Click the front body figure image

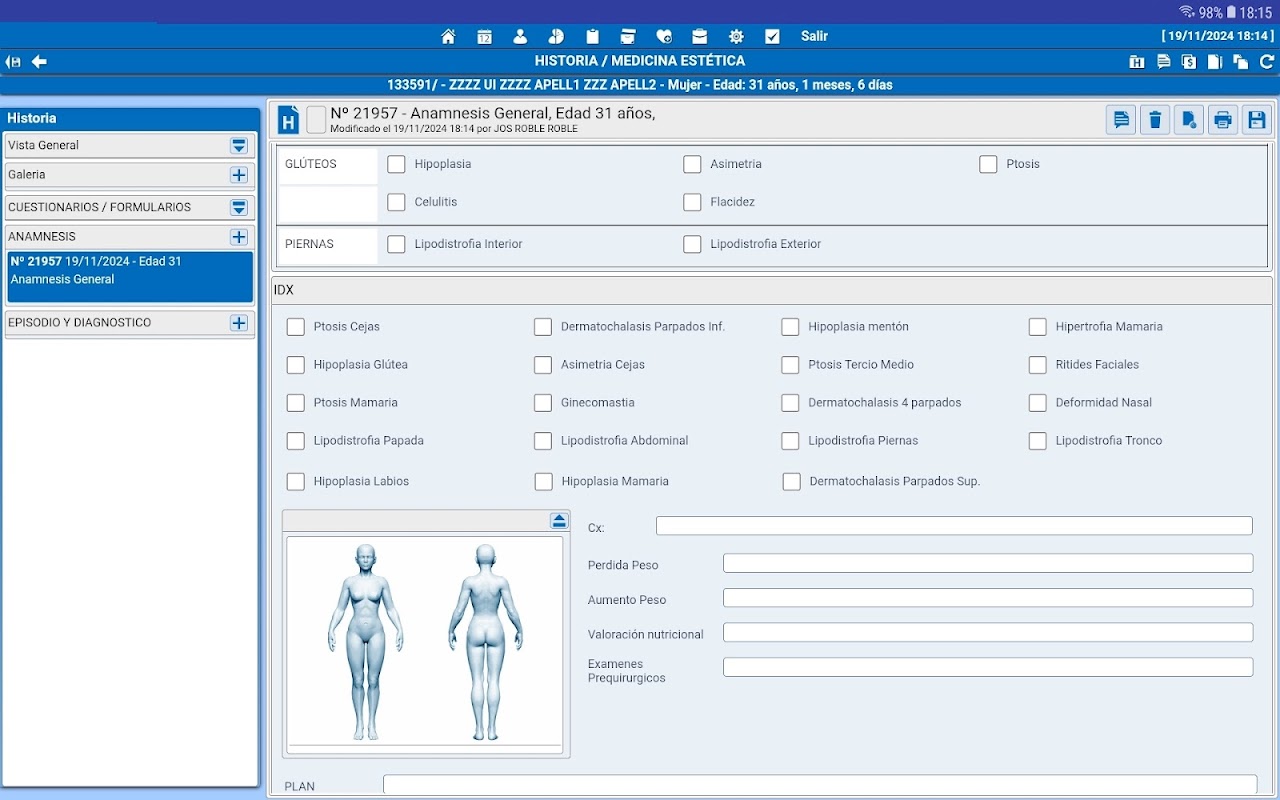coord(366,642)
